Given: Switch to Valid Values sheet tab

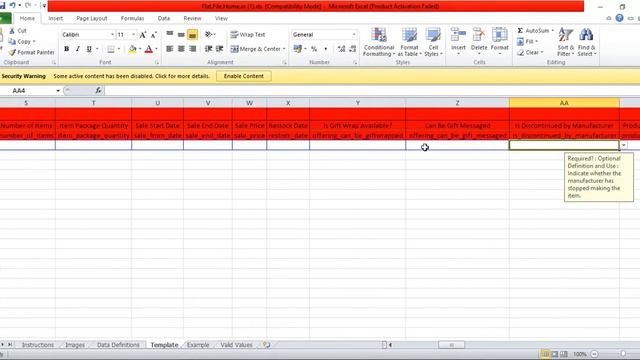Looking at the screenshot, I should click(x=236, y=345).
